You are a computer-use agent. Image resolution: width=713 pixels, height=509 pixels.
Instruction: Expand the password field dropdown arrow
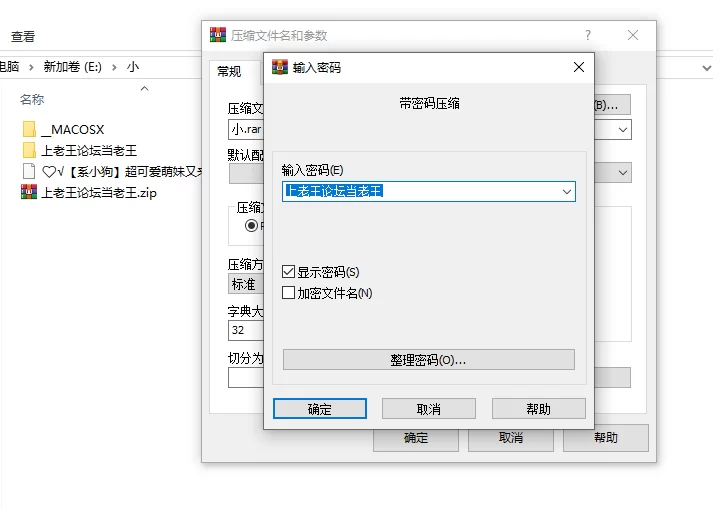[x=567, y=192]
